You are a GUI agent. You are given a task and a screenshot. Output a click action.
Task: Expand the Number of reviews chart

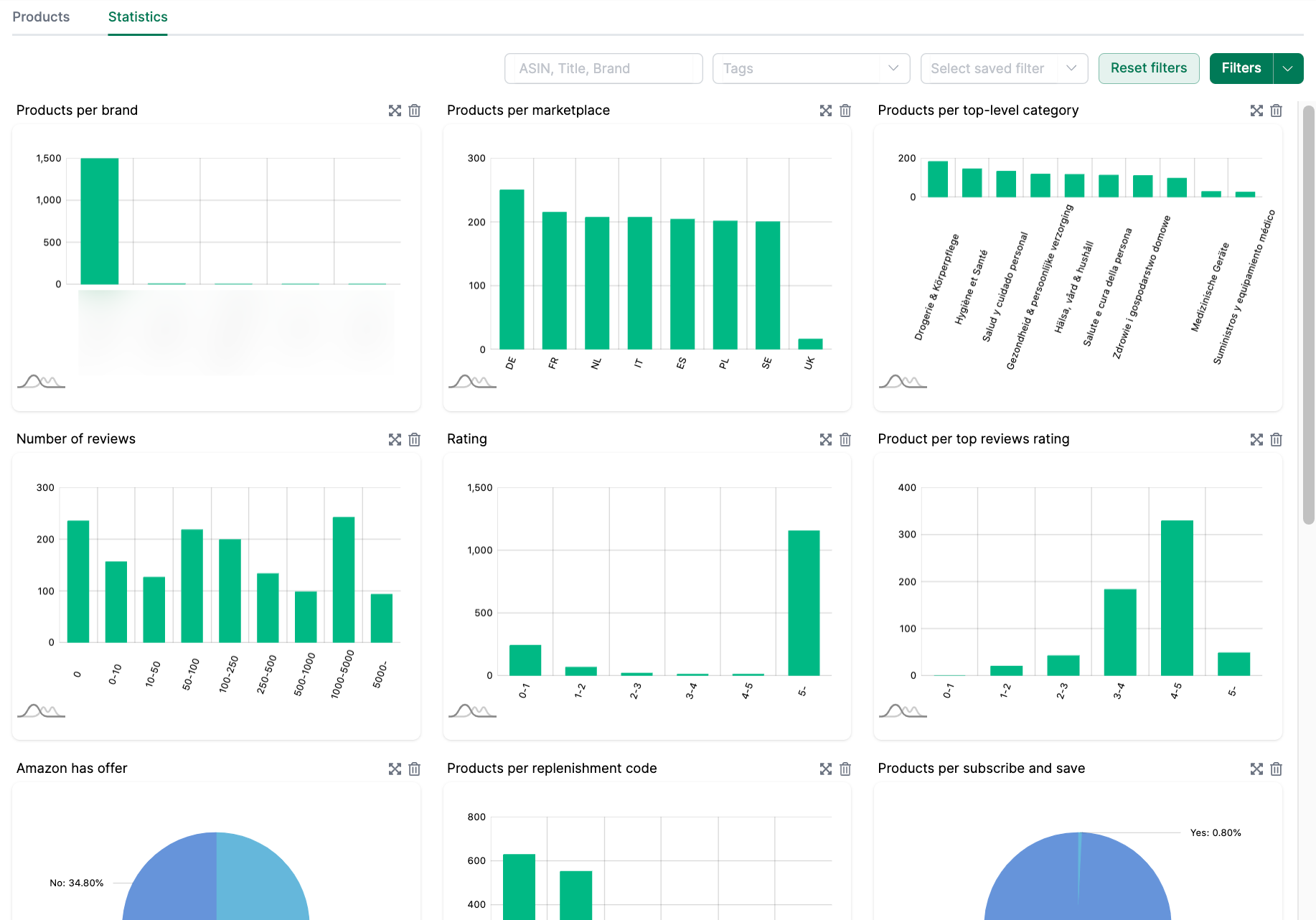pos(395,439)
